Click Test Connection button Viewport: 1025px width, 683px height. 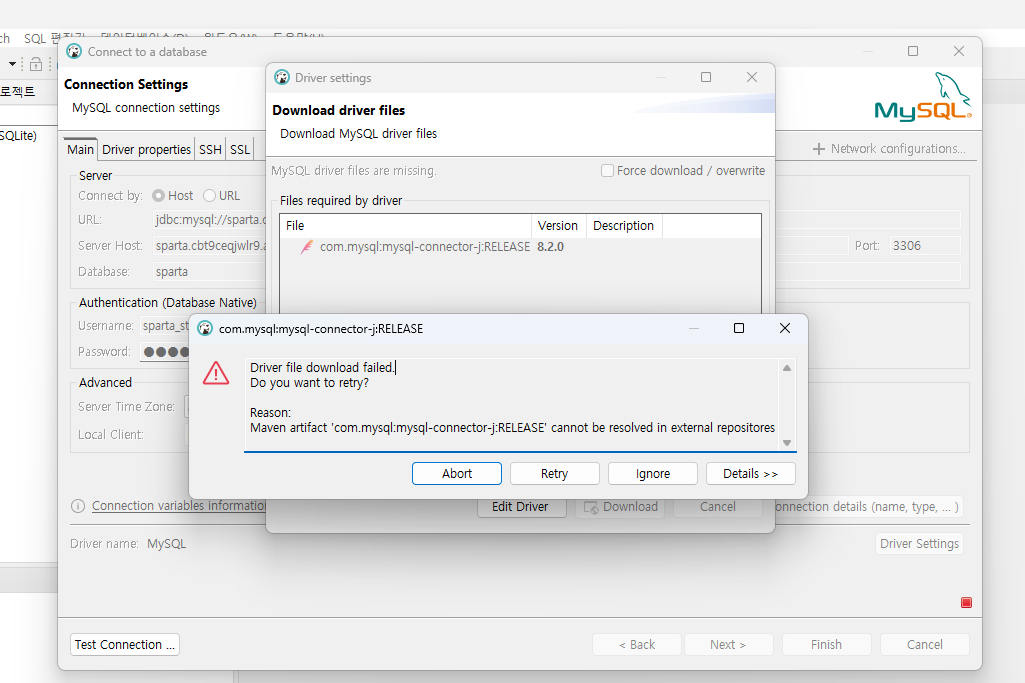coord(125,644)
